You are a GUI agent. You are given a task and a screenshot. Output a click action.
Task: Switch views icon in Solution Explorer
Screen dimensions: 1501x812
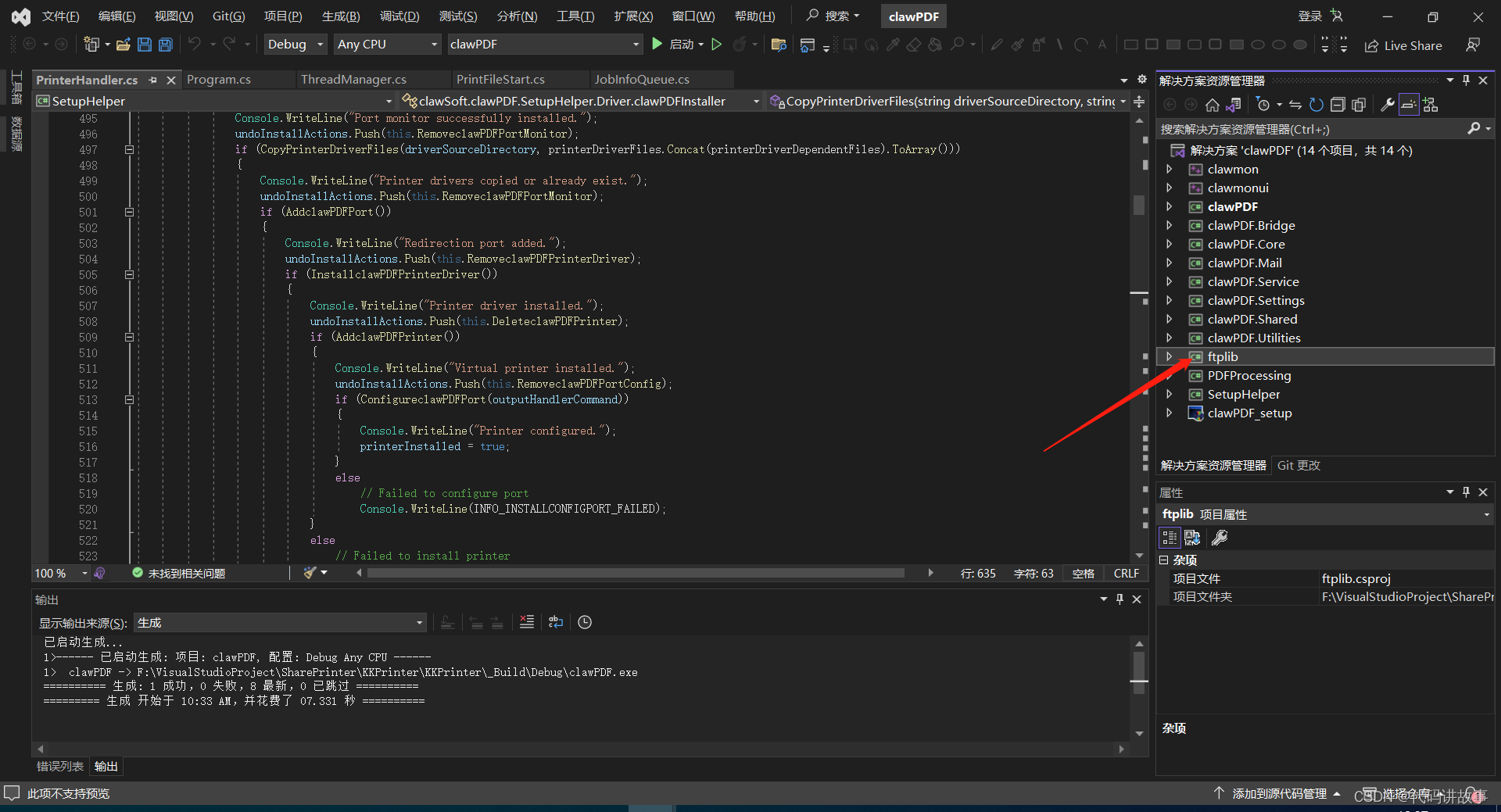tap(1234, 105)
